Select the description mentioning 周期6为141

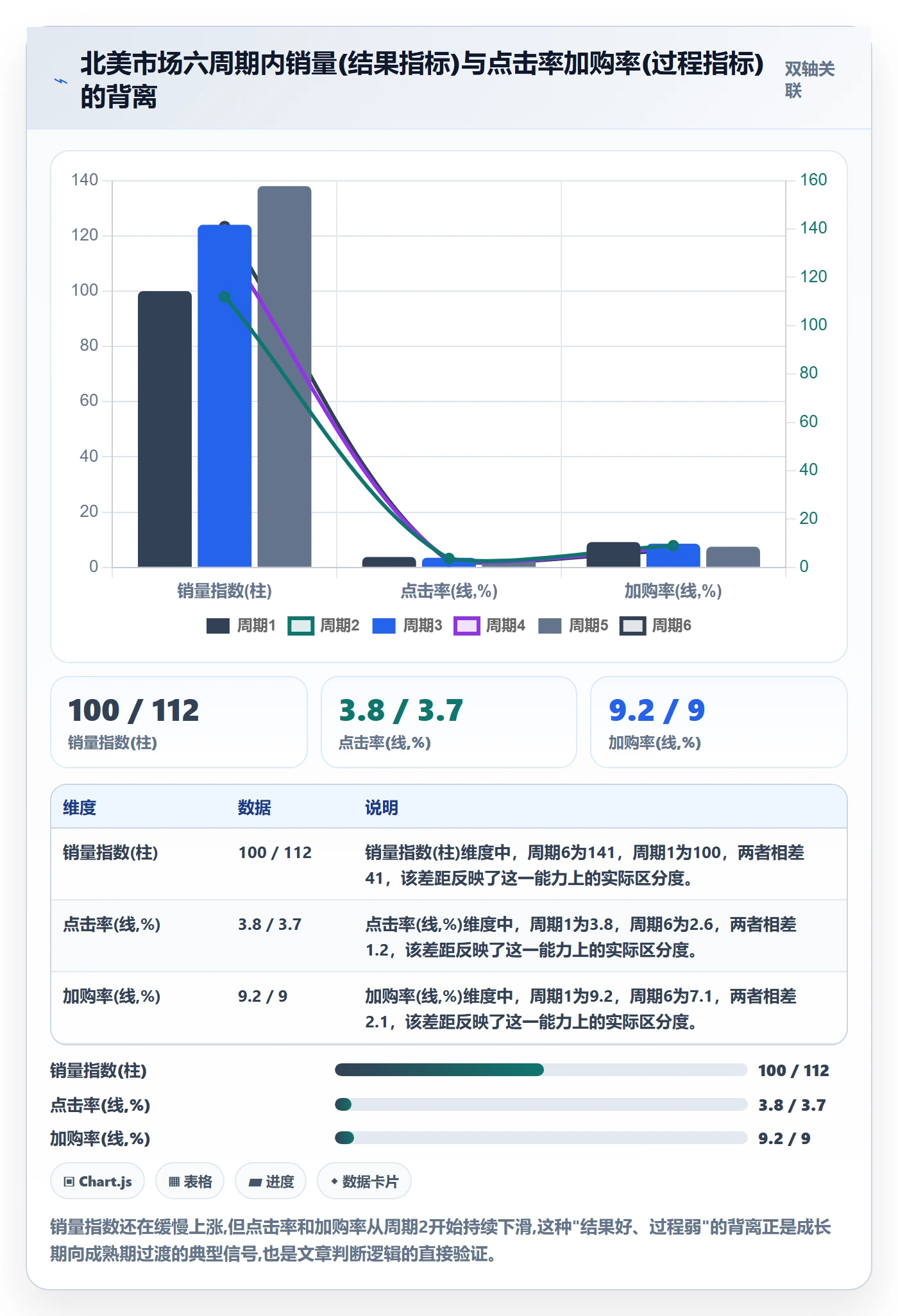point(584,865)
